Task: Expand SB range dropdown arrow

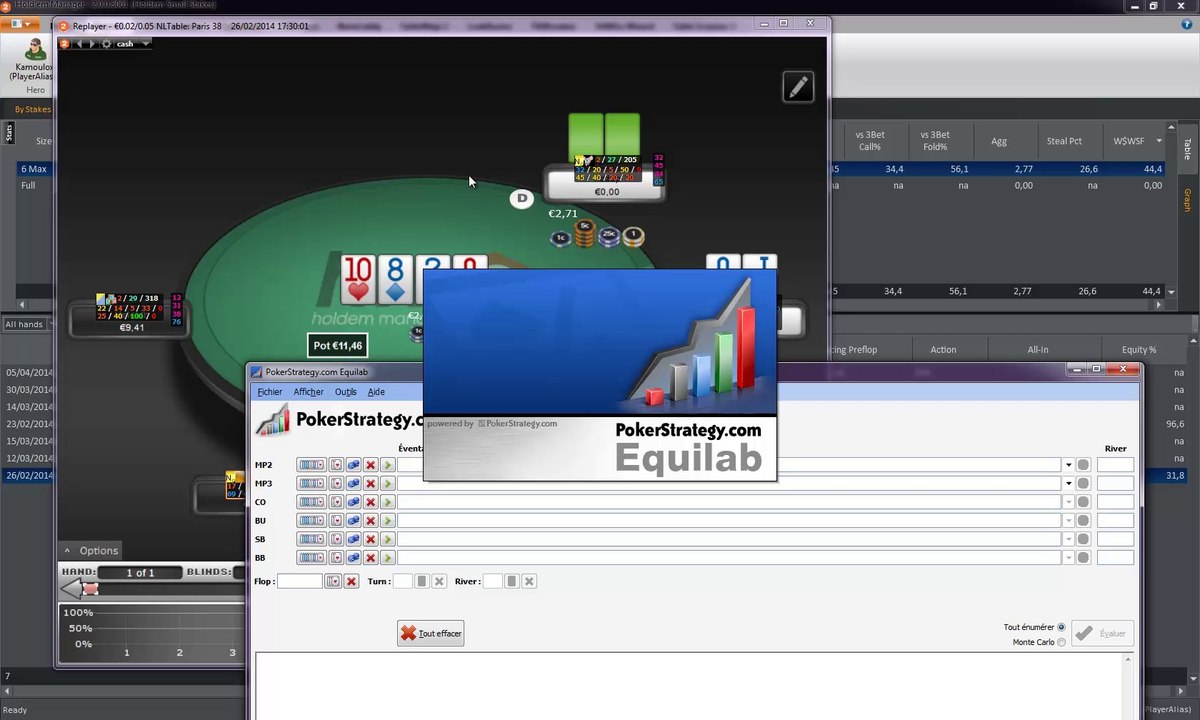Action: click(1068, 539)
